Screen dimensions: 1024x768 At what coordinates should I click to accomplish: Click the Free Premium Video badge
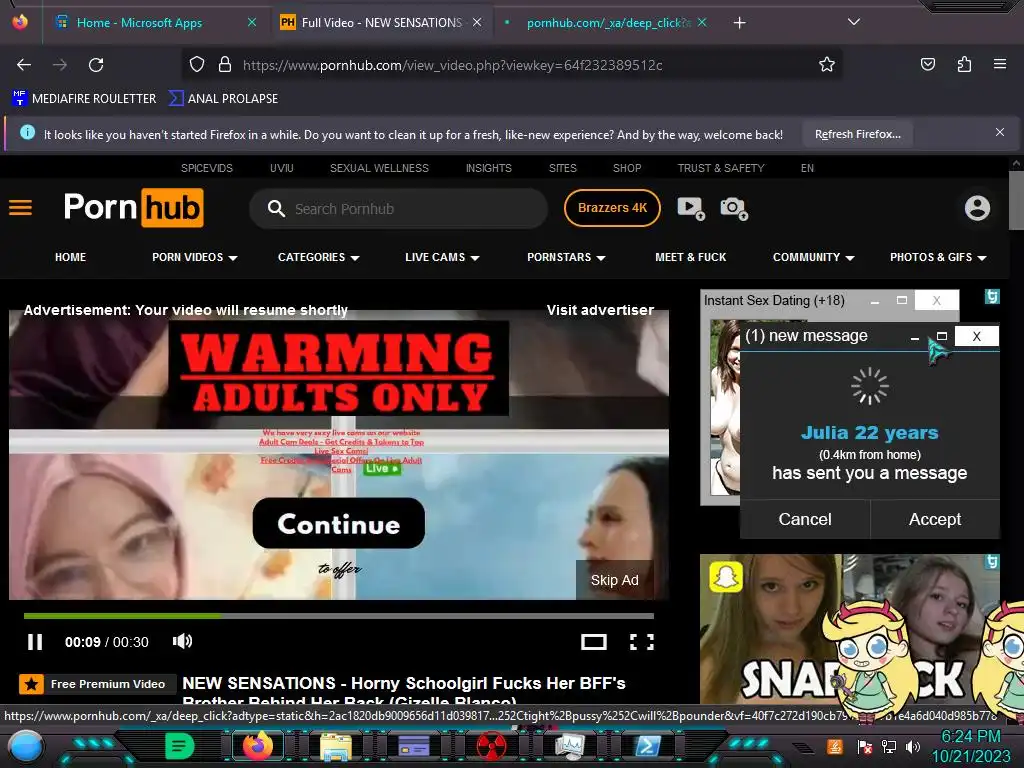(97, 684)
